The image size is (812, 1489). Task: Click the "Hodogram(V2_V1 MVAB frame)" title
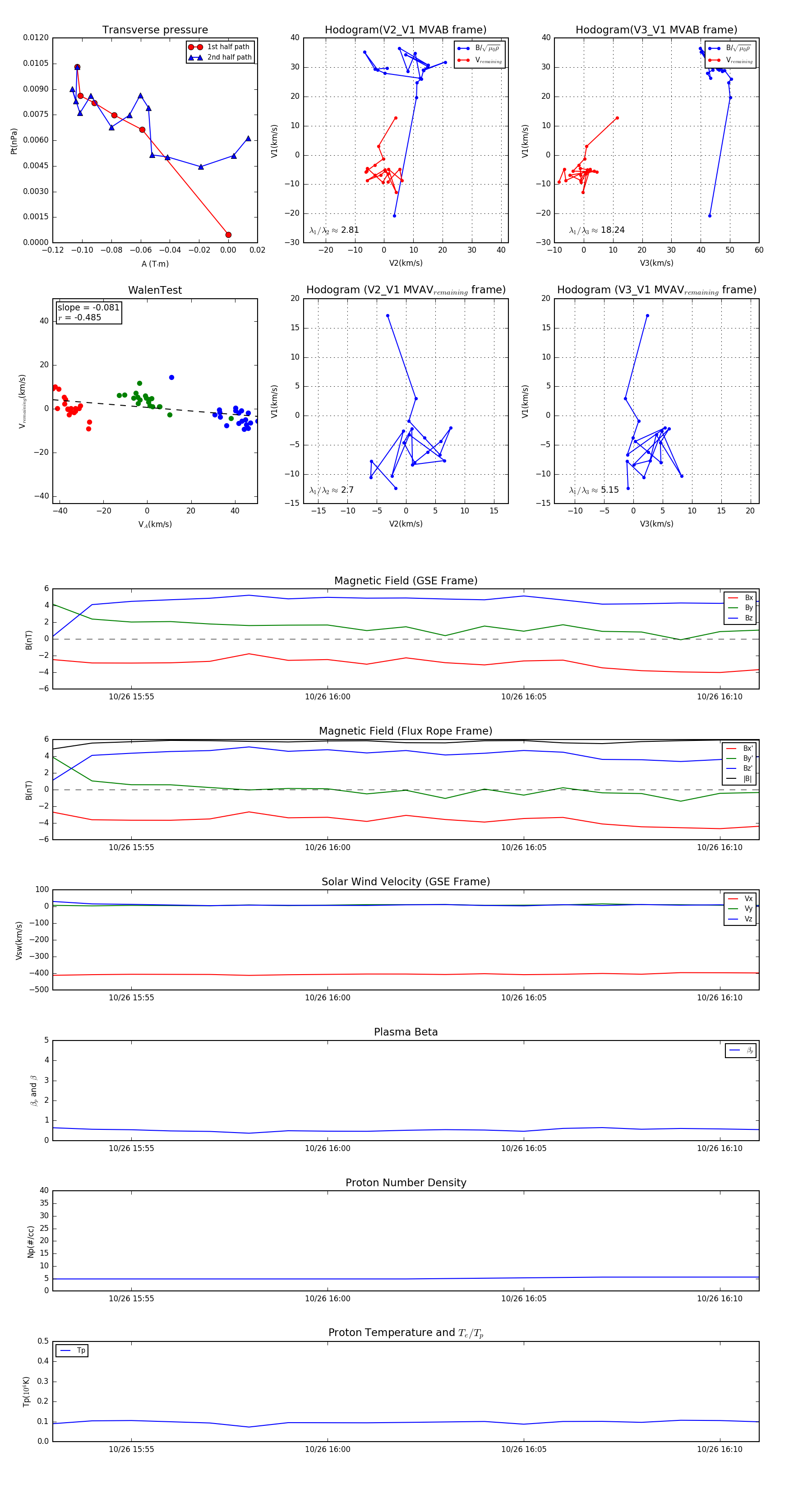click(x=406, y=30)
